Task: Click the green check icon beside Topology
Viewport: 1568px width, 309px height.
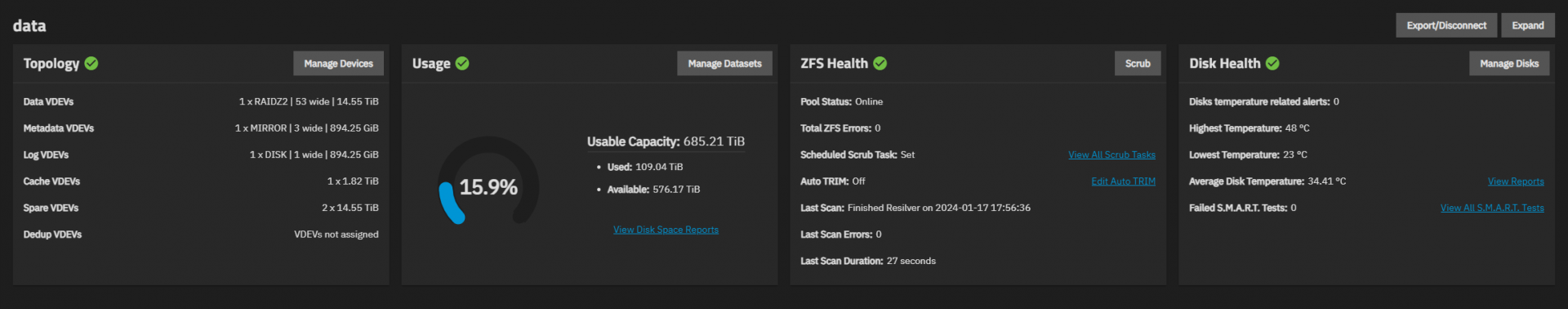Action: [x=91, y=63]
